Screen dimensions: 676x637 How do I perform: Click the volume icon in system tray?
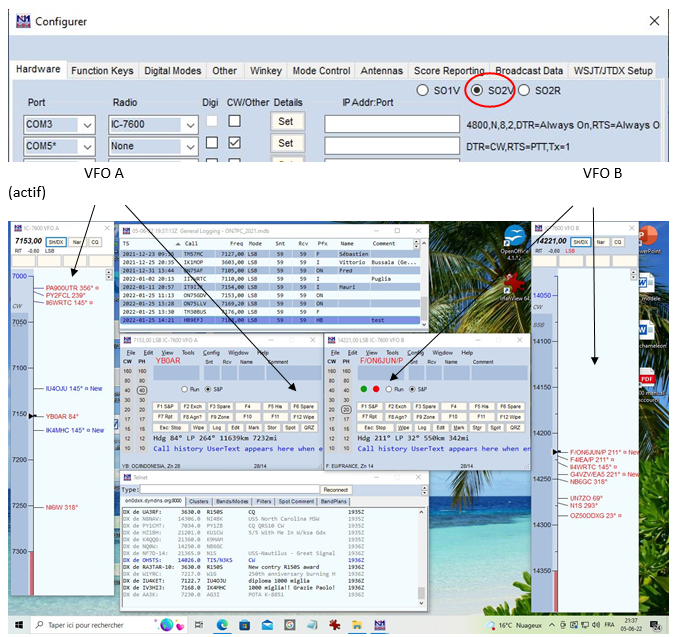point(596,625)
